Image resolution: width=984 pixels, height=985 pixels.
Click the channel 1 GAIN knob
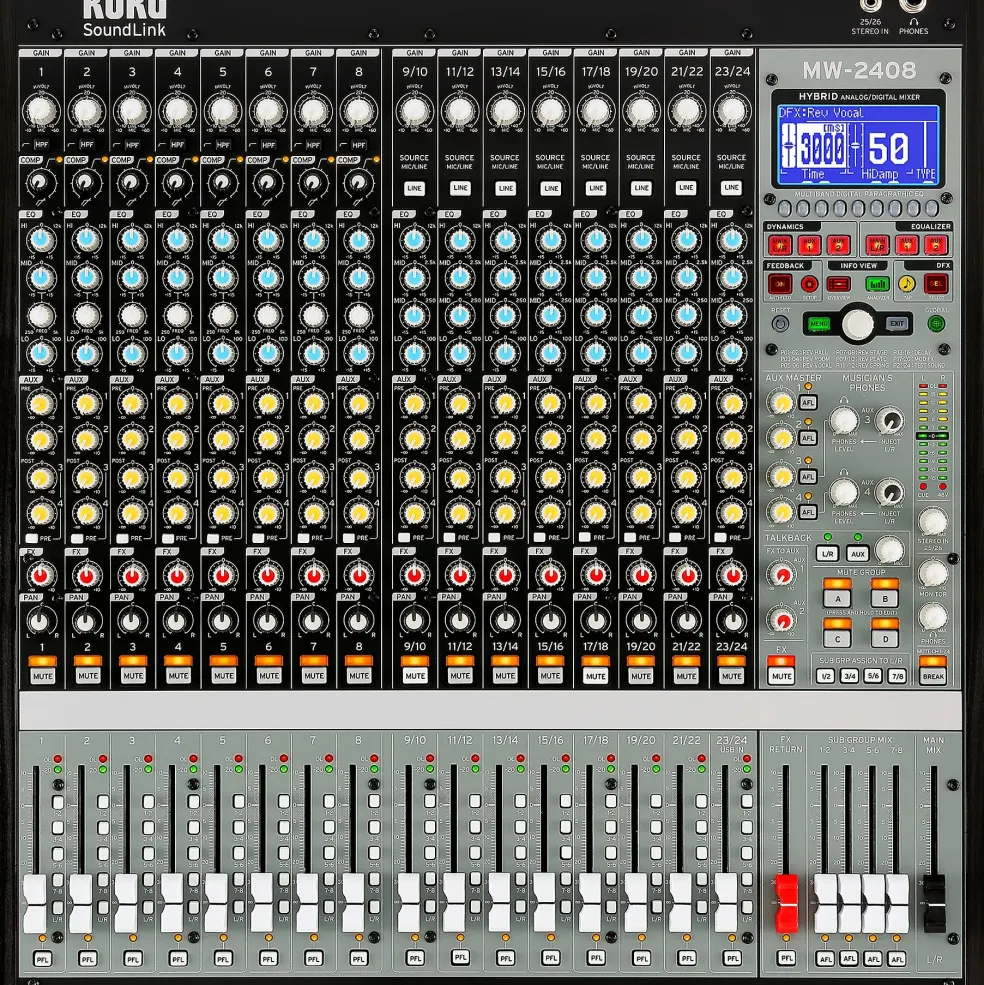[x=41, y=111]
